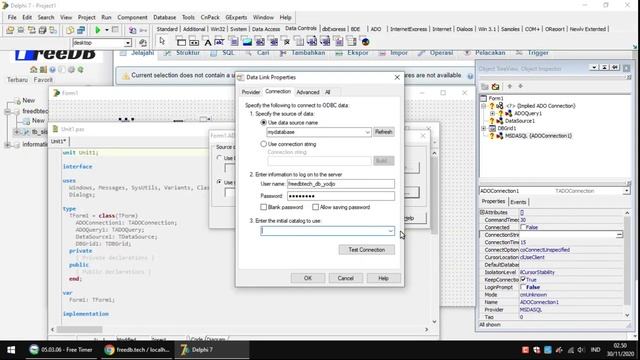Select the Use data source name radio button
The image size is (640, 360).
tap(263, 122)
